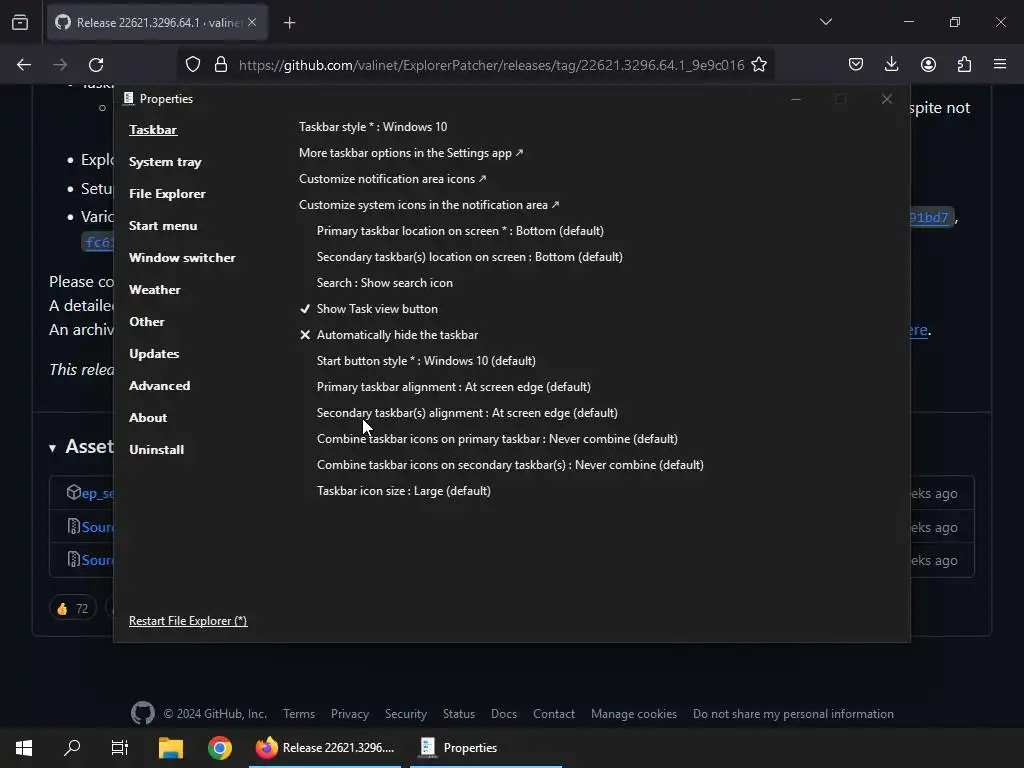Click the Properties taskbar item
Image resolution: width=1024 pixels, height=768 pixels.
[486, 748]
